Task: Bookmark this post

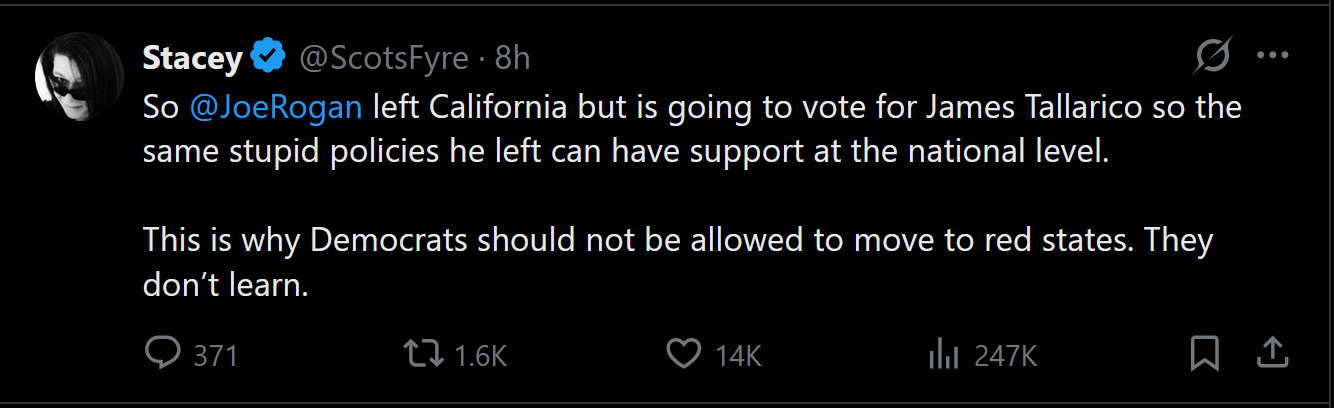Action: [x=1204, y=352]
